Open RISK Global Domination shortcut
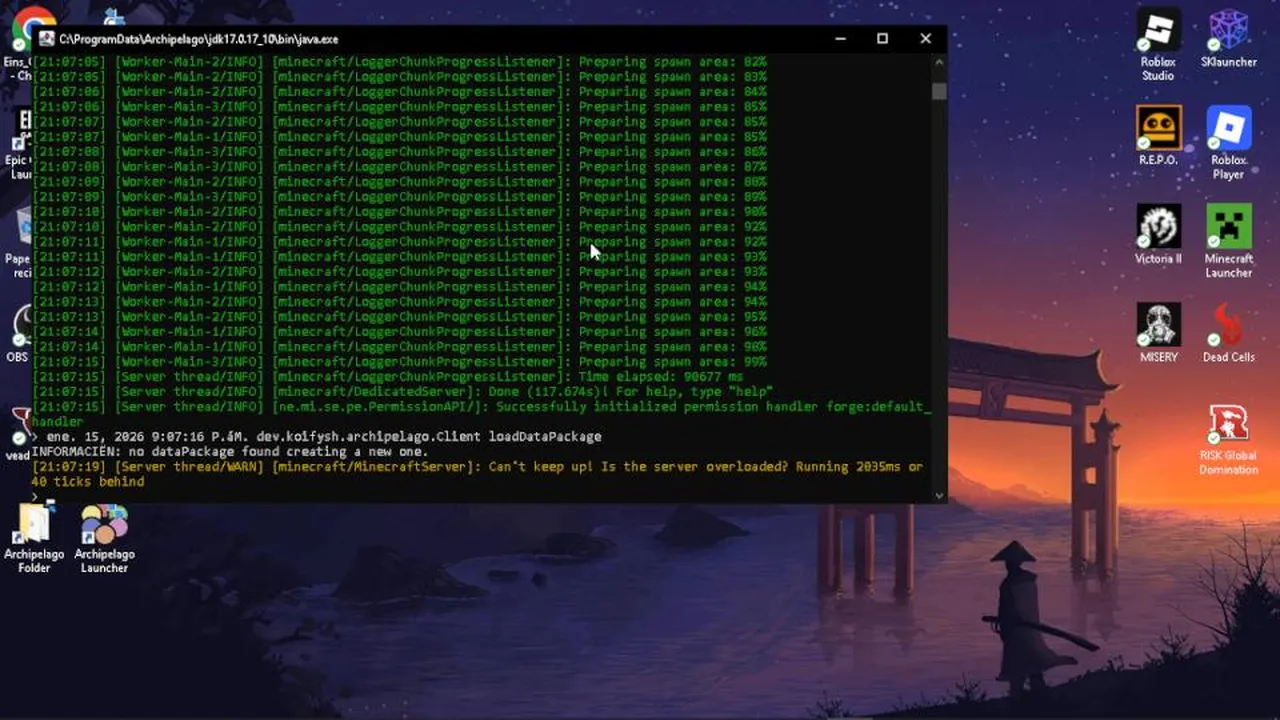Viewport: 1280px width, 720px height. click(1229, 439)
